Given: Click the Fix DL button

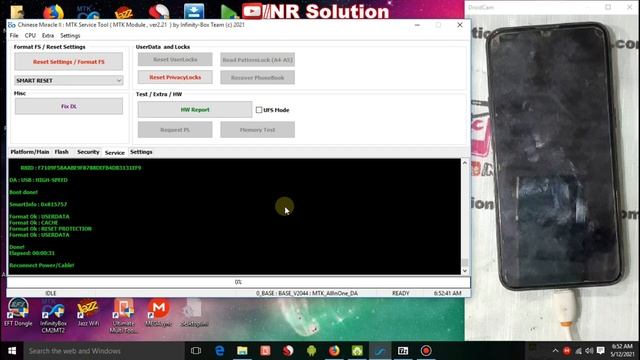Looking at the screenshot, I should (69, 106).
